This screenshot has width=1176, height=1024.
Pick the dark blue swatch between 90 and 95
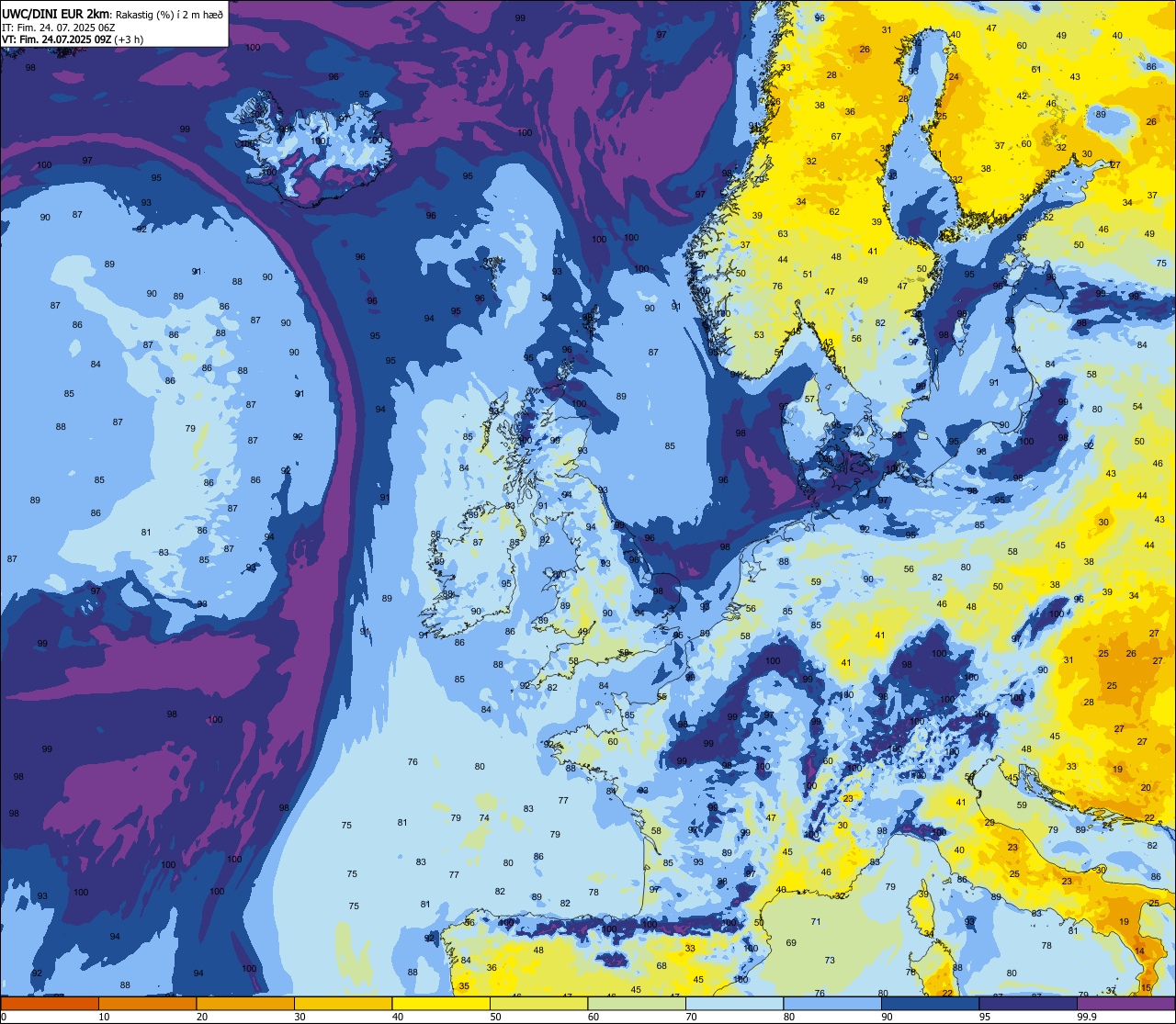point(930,1004)
